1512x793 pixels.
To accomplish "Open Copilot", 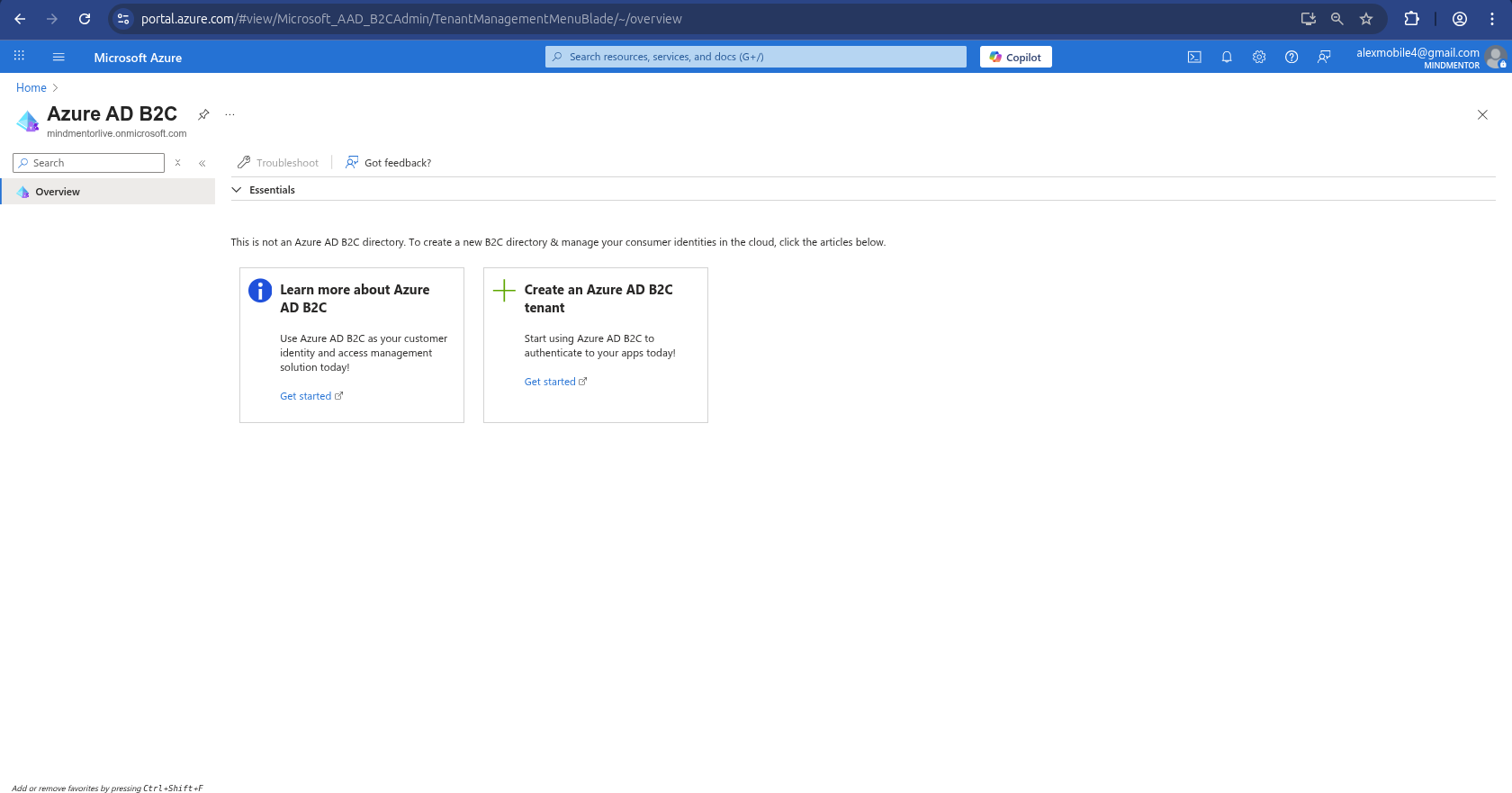I will point(1015,57).
